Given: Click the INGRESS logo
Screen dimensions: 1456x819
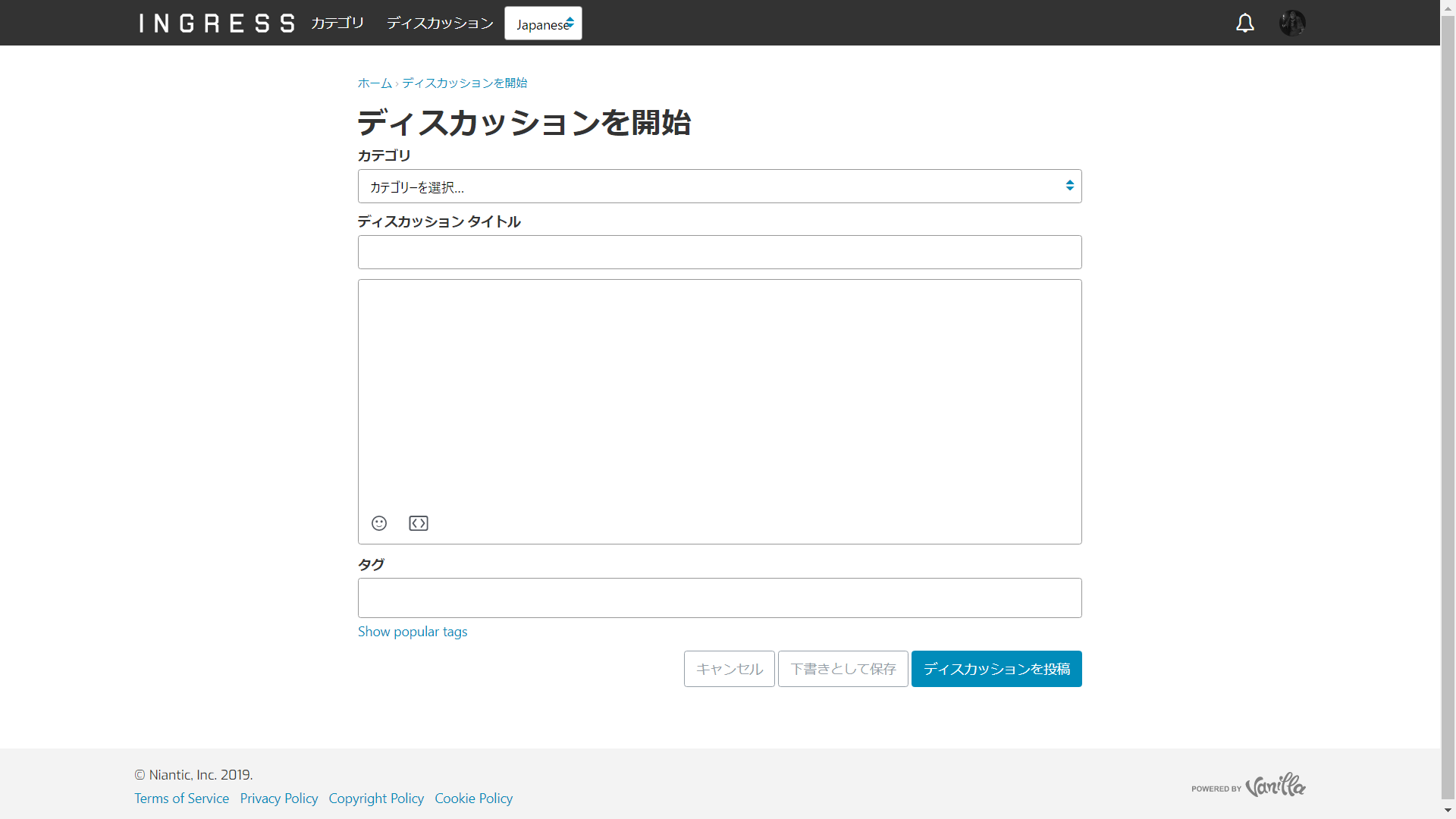Looking at the screenshot, I should [216, 23].
